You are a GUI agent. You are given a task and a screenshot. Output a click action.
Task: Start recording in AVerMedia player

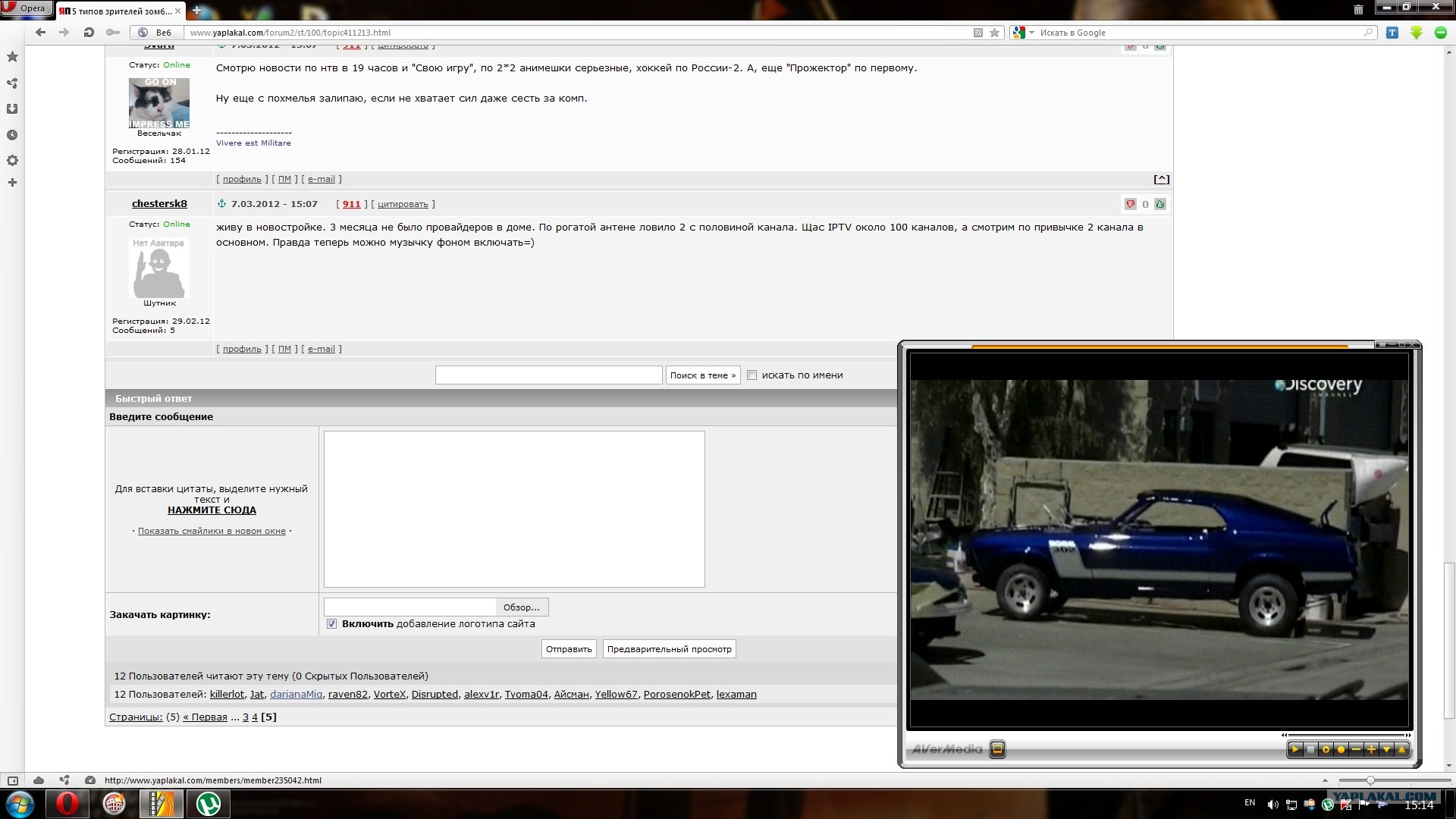tap(1341, 750)
